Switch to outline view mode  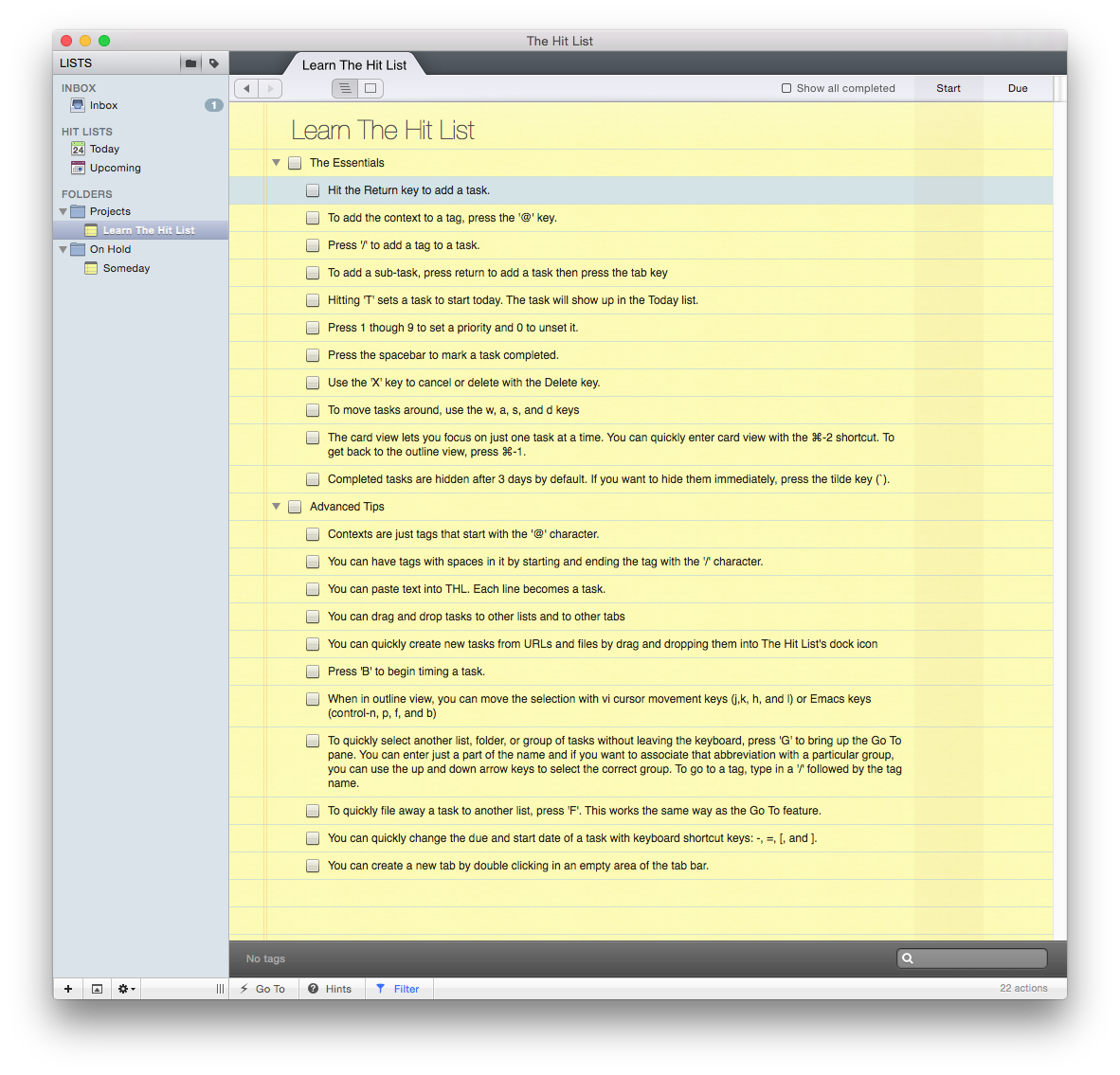tap(345, 88)
